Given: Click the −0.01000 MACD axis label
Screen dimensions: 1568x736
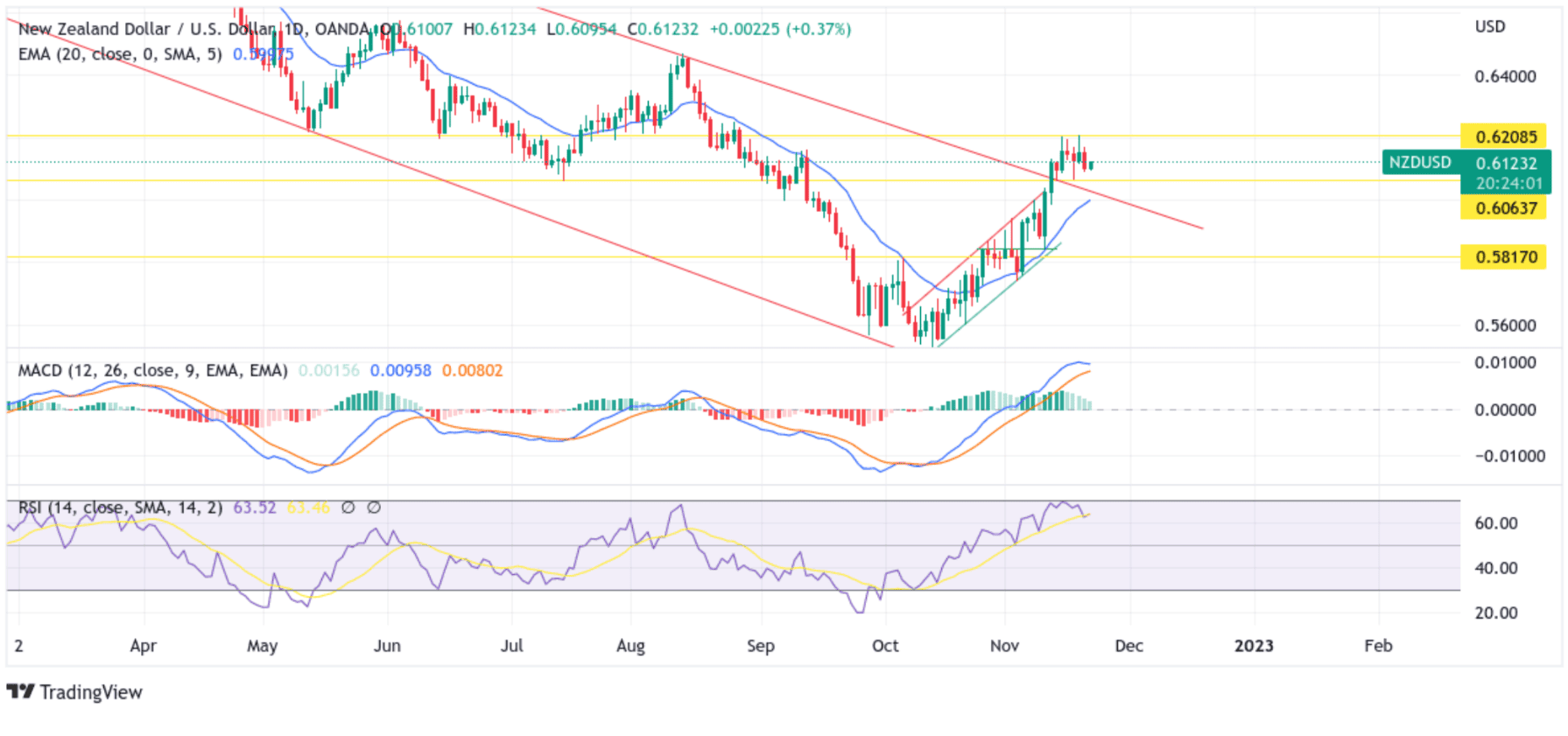Looking at the screenshot, I should tap(1509, 456).
